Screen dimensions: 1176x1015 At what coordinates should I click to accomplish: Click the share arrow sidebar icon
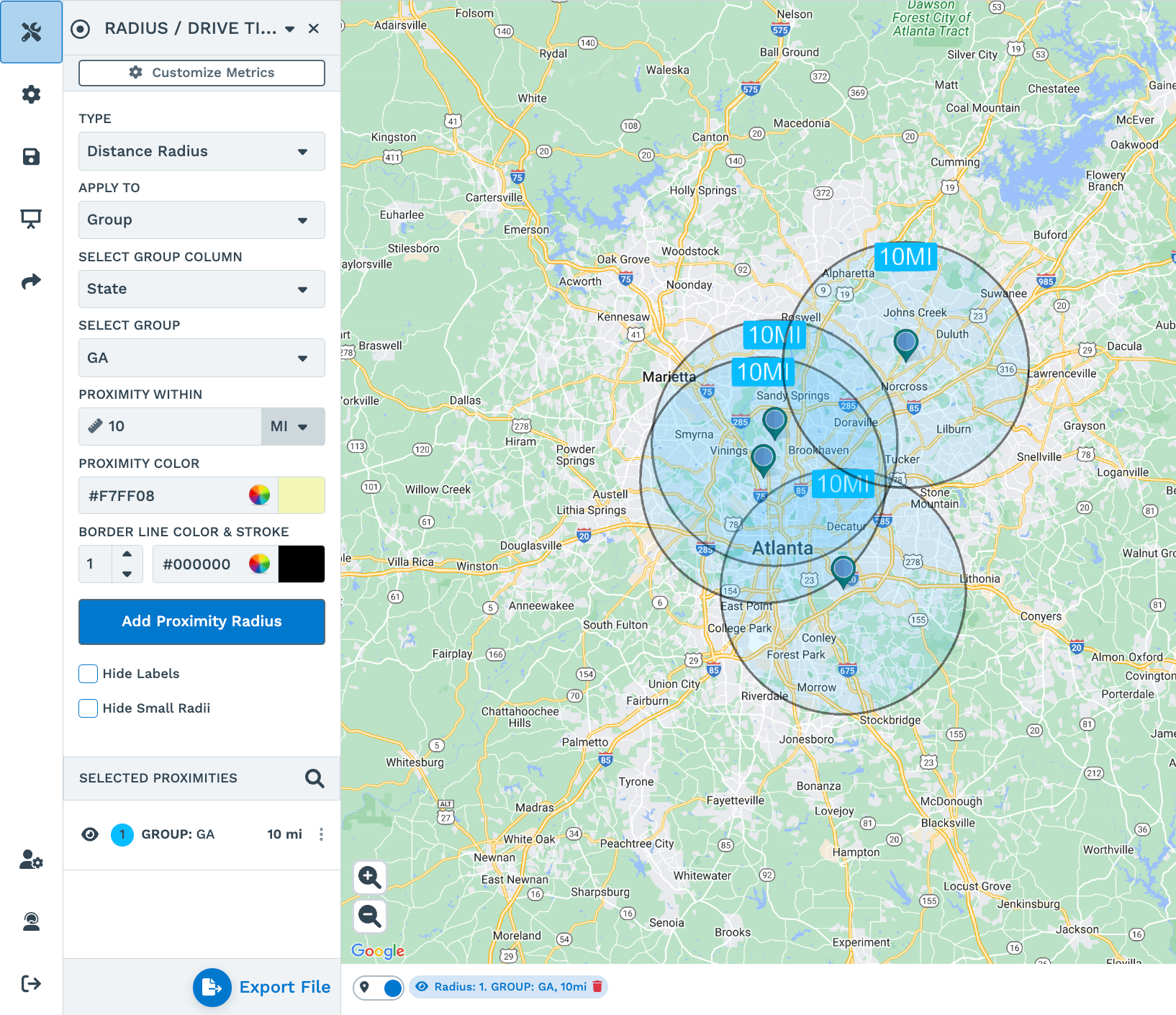(31, 281)
